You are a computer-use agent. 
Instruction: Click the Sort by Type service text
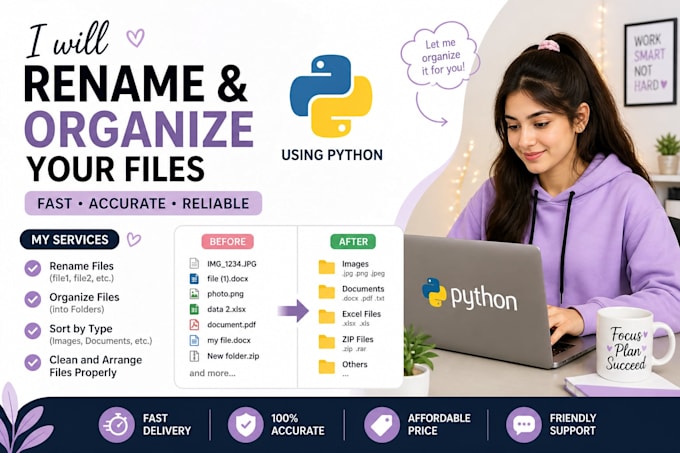[x=81, y=329]
